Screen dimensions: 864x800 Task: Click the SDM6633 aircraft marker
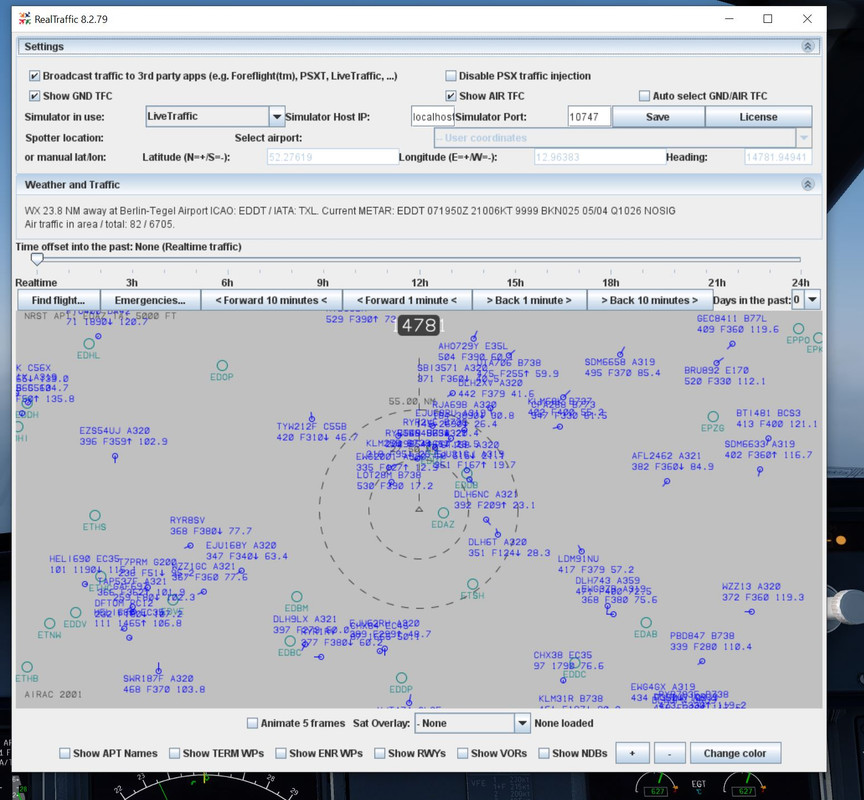[760, 470]
